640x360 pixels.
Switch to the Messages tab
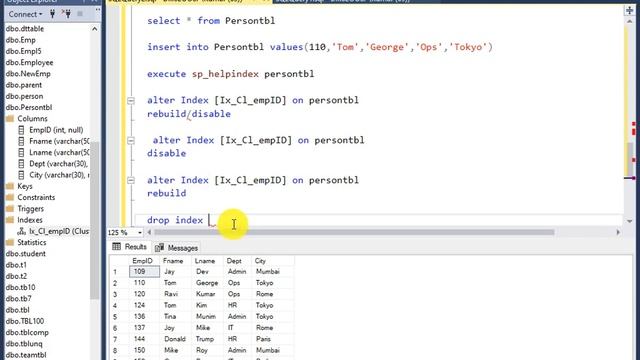click(177, 248)
